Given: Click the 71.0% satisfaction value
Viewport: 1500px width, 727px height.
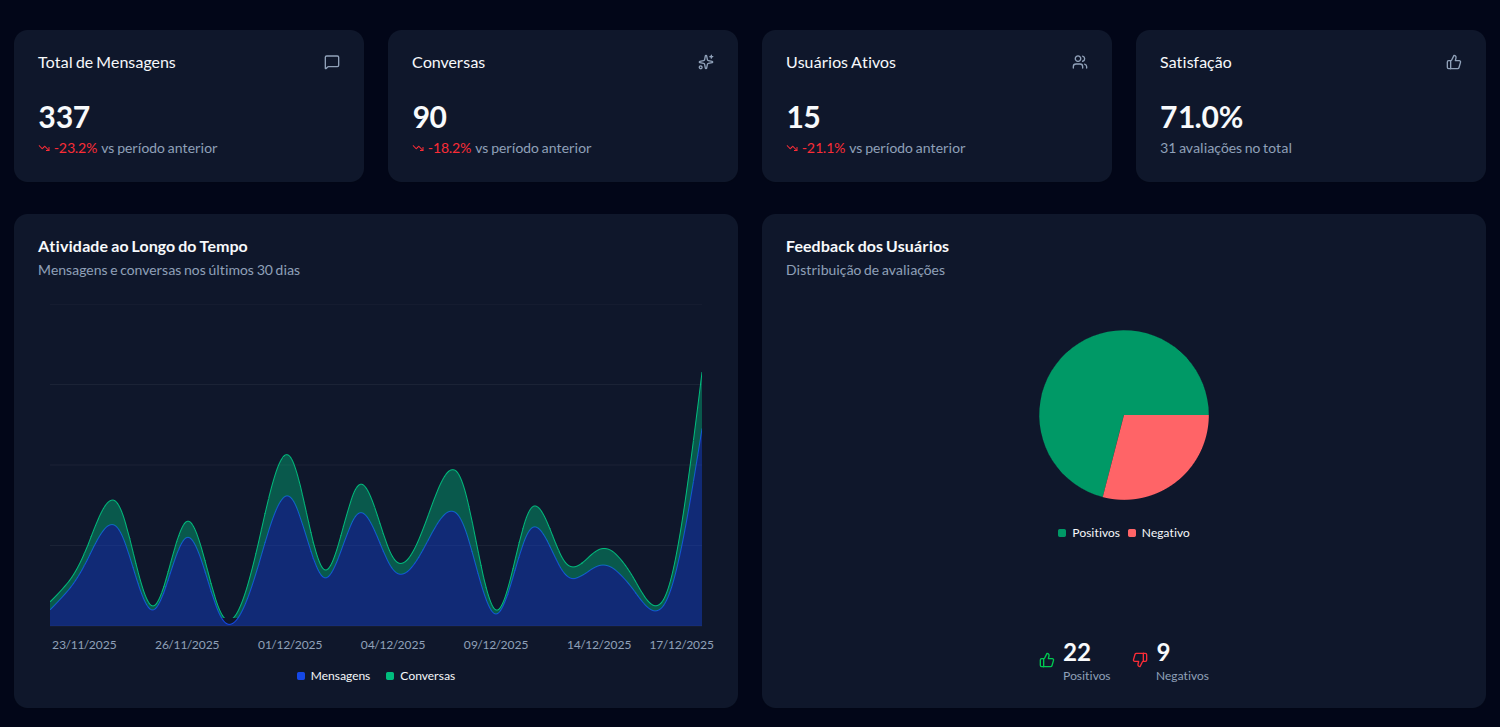Looking at the screenshot, I should [x=1201, y=117].
